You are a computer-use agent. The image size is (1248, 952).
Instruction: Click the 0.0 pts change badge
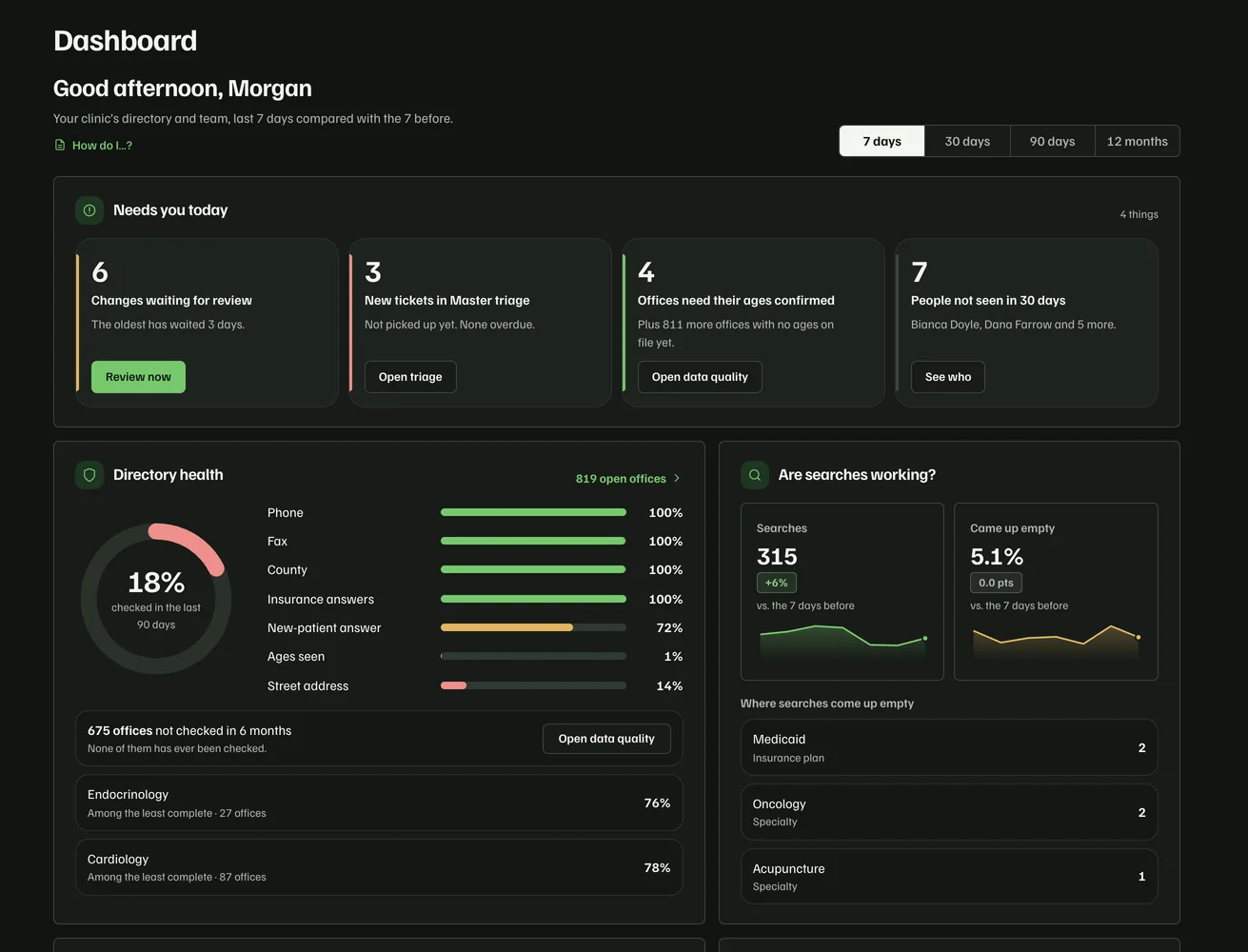tap(996, 583)
